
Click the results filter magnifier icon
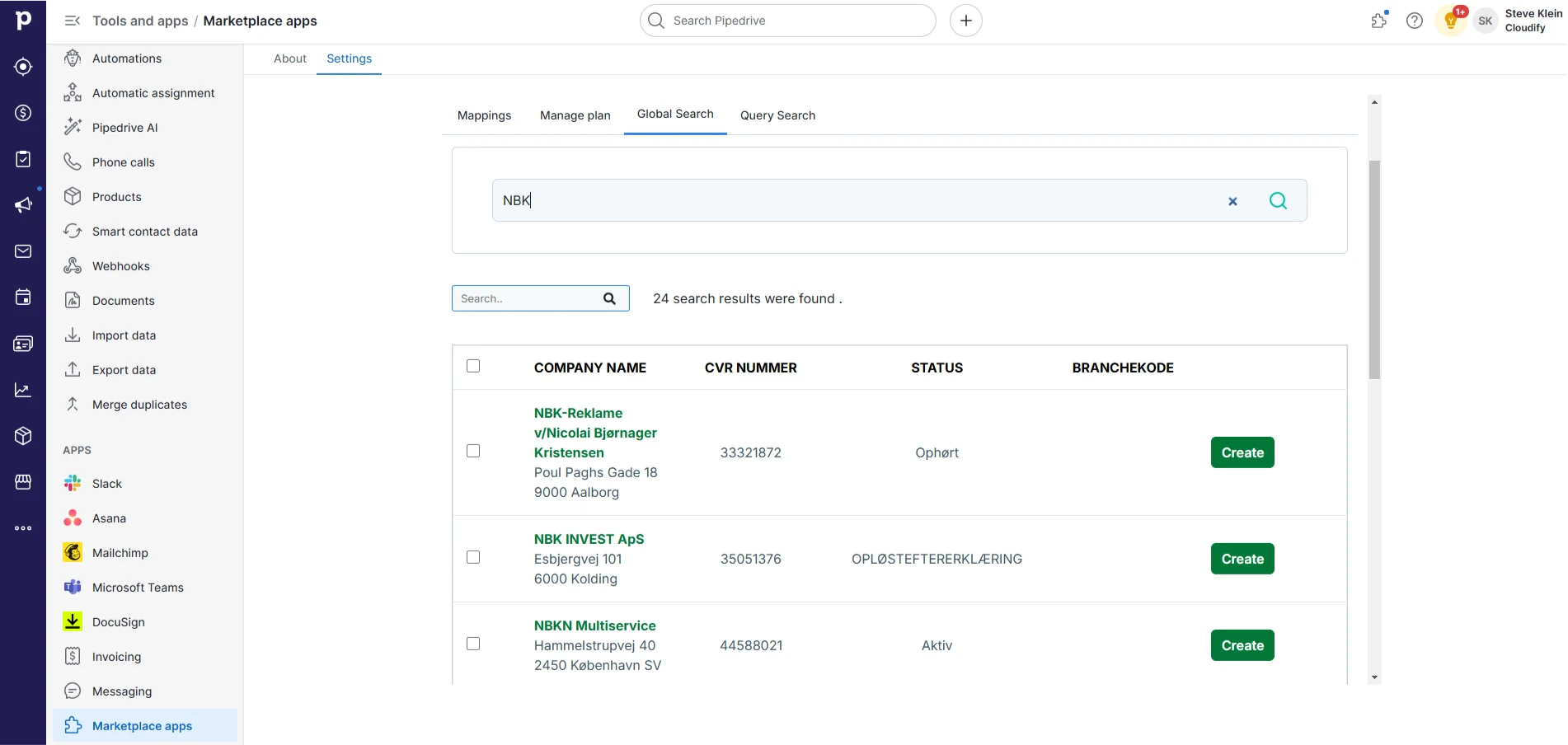point(609,298)
